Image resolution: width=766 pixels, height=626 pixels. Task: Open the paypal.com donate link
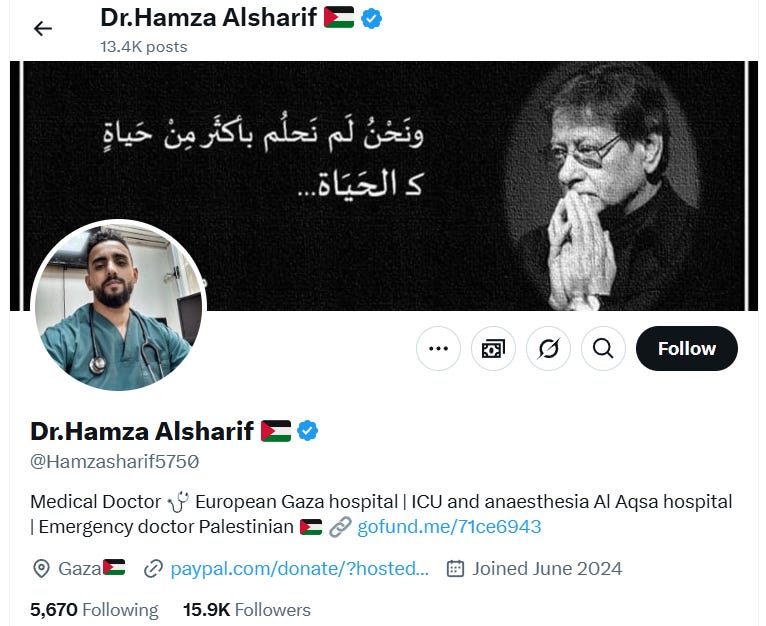pos(299,569)
